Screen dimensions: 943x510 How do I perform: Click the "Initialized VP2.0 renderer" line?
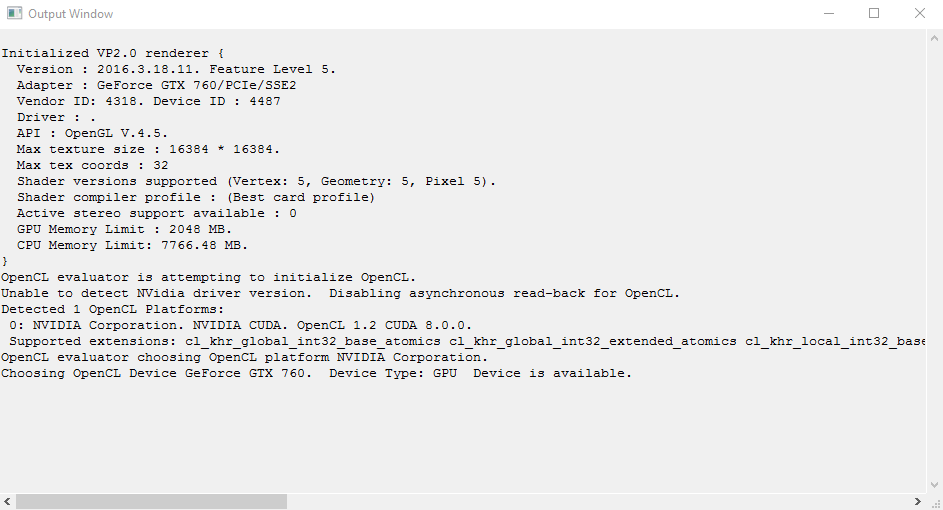pos(112,53)
